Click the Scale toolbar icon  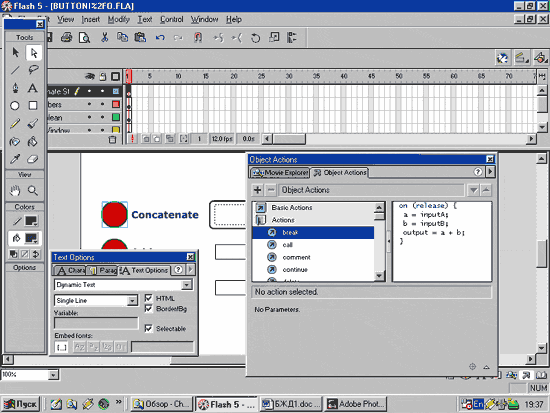pyautogui.click(x=274, y=37)
